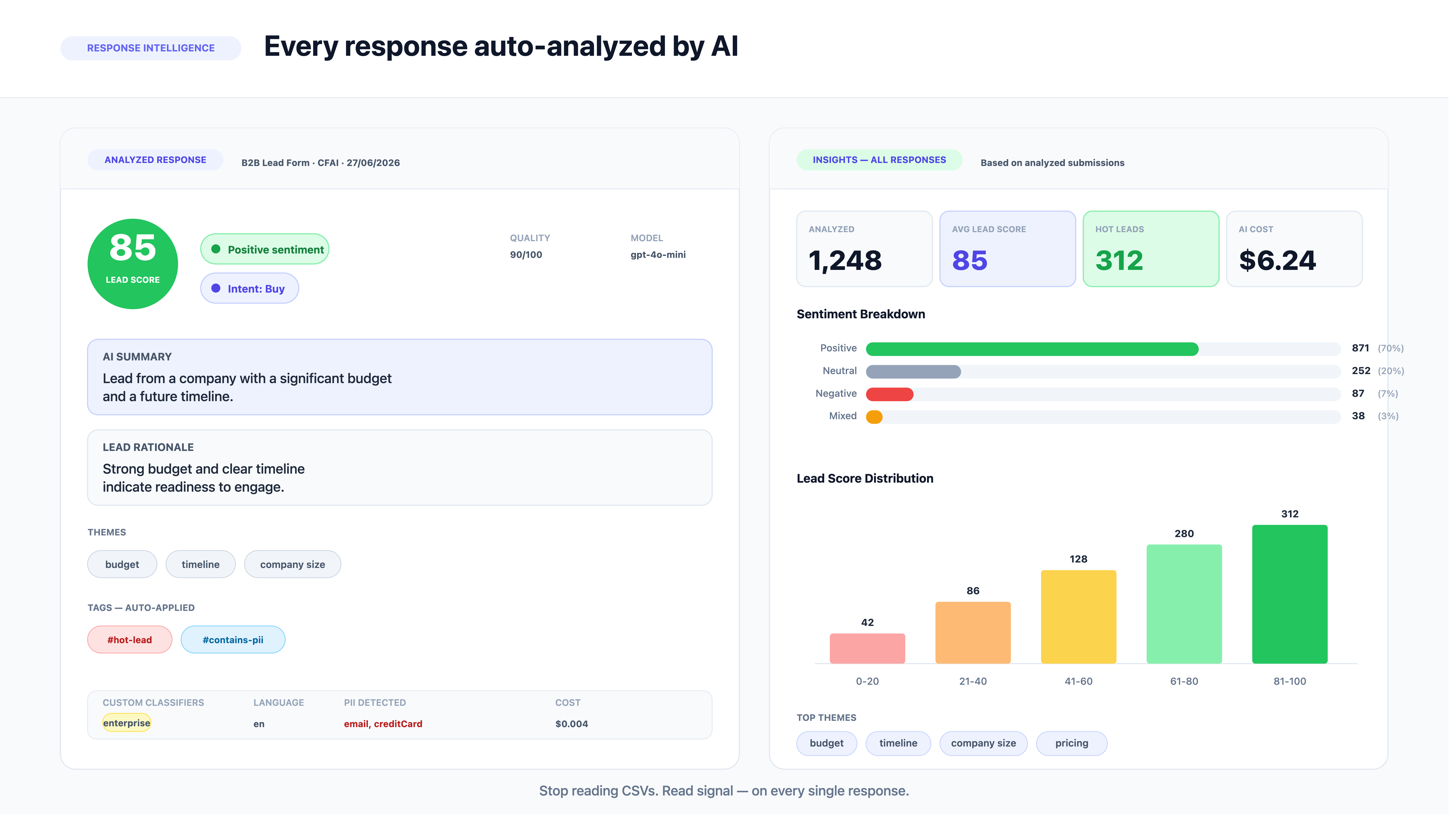
Task: Open the AVG LEAD SCORE 85 card
Action: coord(1013,250)
